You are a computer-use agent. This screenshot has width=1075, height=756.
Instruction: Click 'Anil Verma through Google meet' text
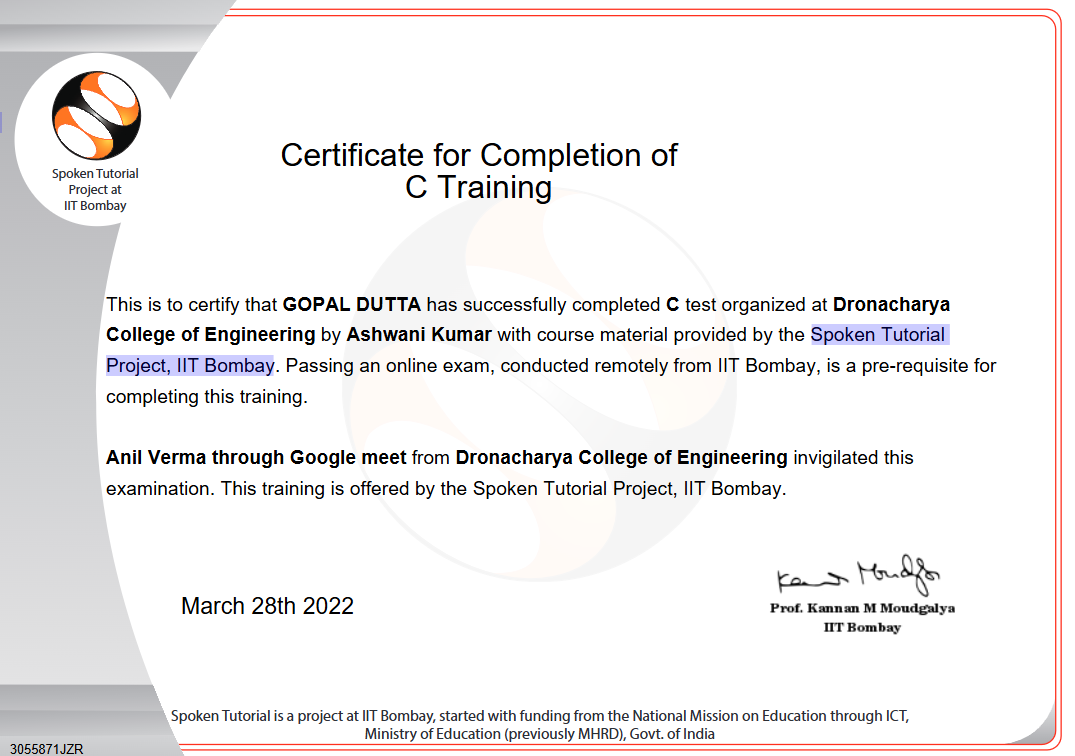256,457
